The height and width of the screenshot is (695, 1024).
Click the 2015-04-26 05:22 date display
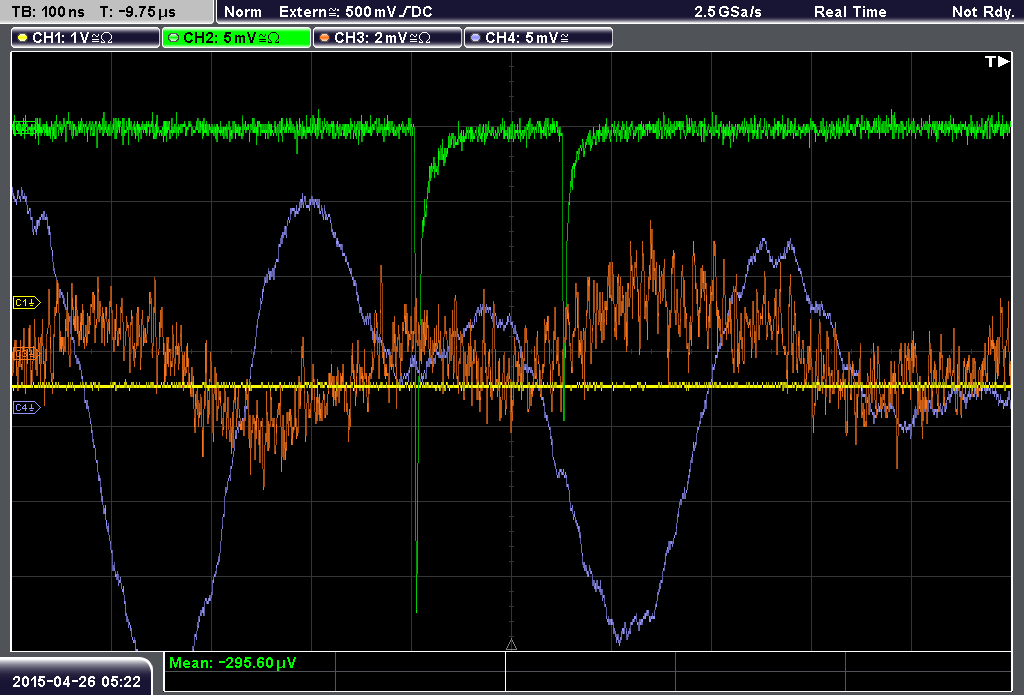[x=76, y=682]
